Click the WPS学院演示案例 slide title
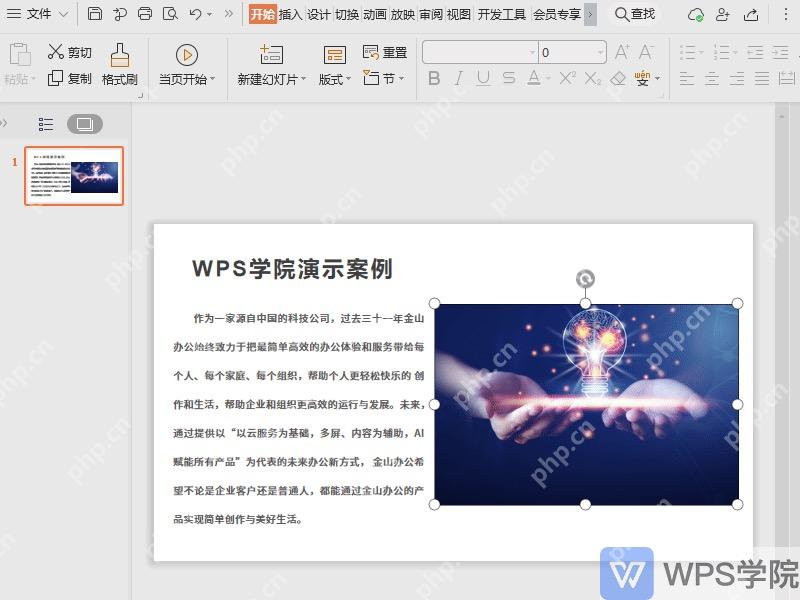 (x=292, y=269)
